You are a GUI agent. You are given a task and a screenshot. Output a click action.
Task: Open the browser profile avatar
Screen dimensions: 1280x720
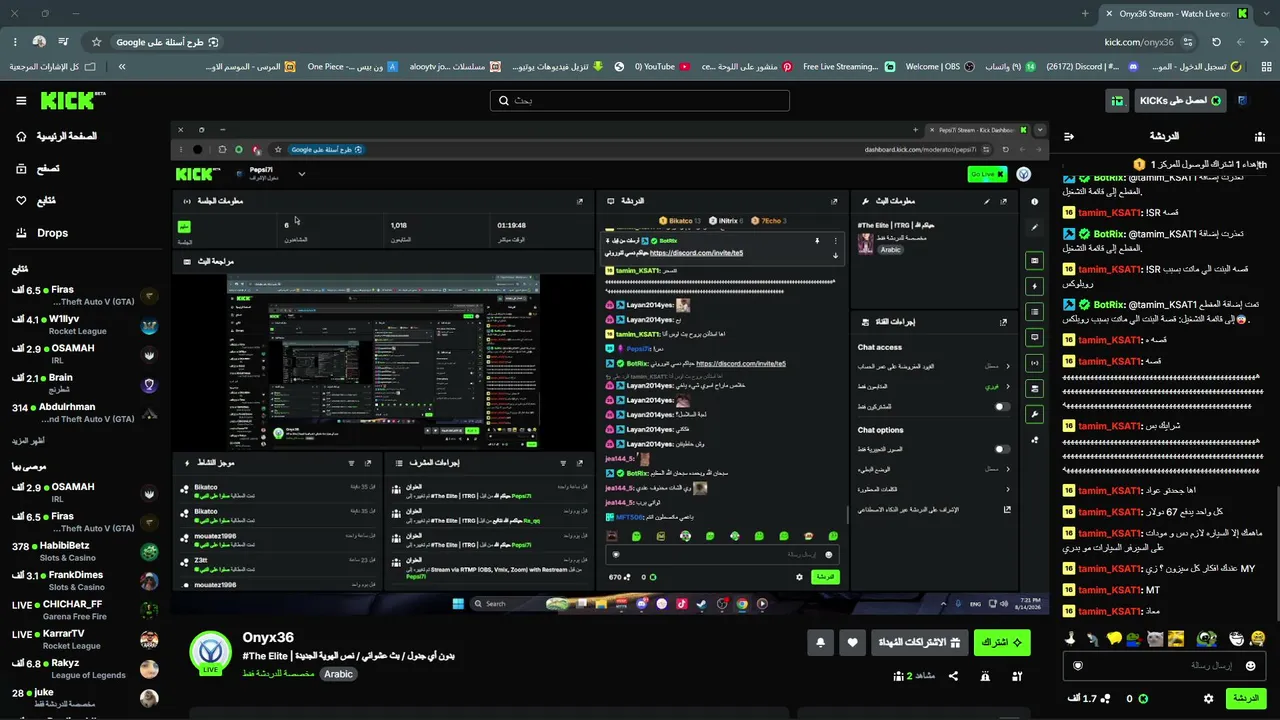(x=39, y=42)
